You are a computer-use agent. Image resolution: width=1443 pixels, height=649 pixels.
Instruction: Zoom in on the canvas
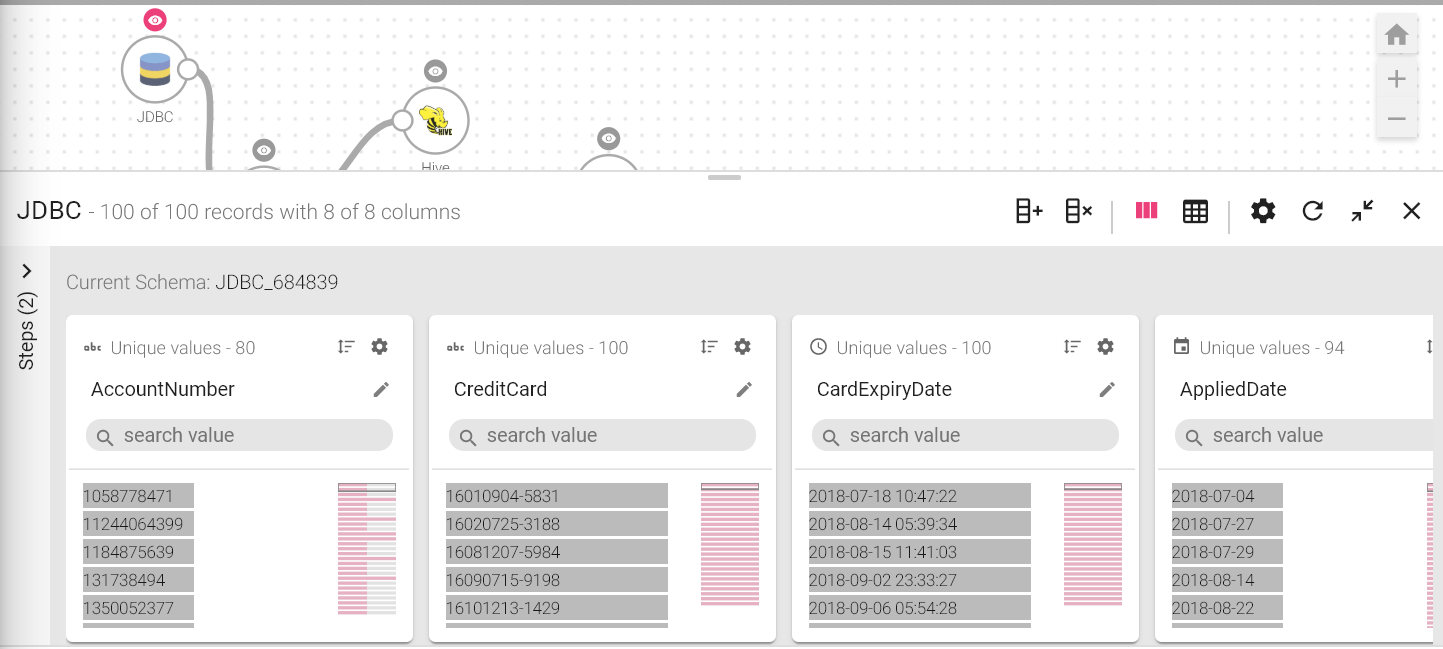(1396, 79)
